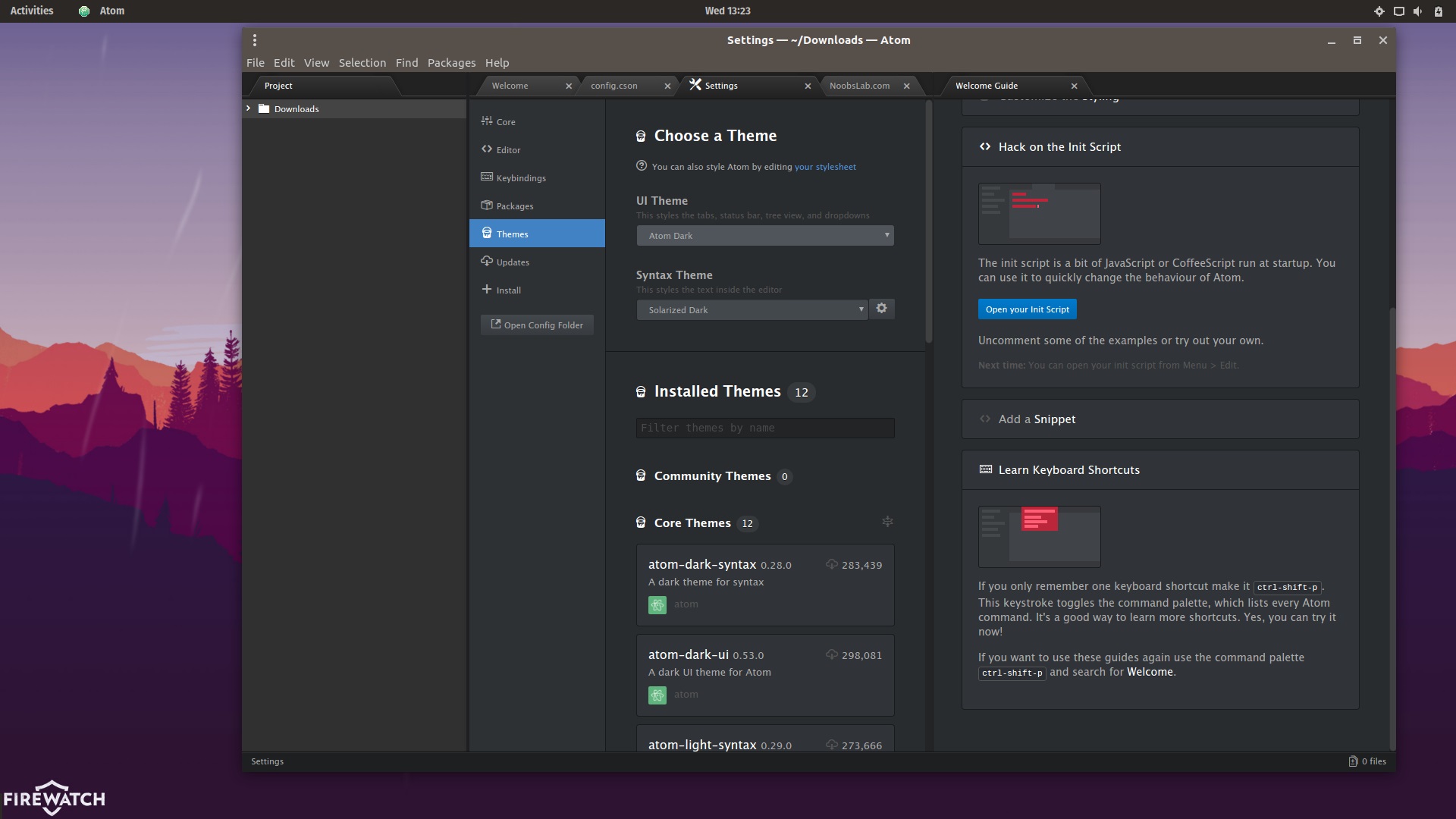Click the Filter themes by name field
Viewport: 1456px width, 819px height.
764,428
